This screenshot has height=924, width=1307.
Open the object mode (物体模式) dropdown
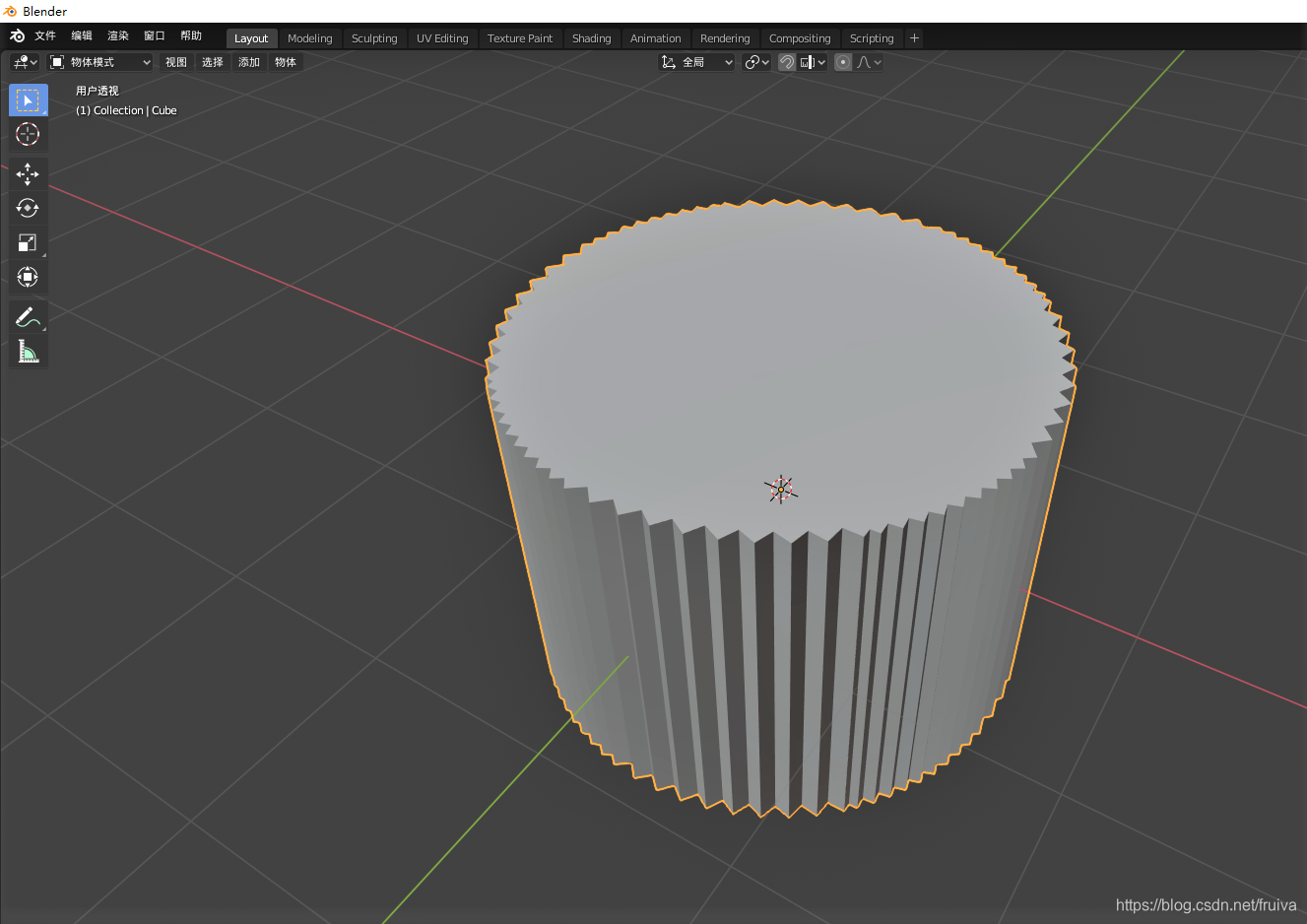(100, 62)
